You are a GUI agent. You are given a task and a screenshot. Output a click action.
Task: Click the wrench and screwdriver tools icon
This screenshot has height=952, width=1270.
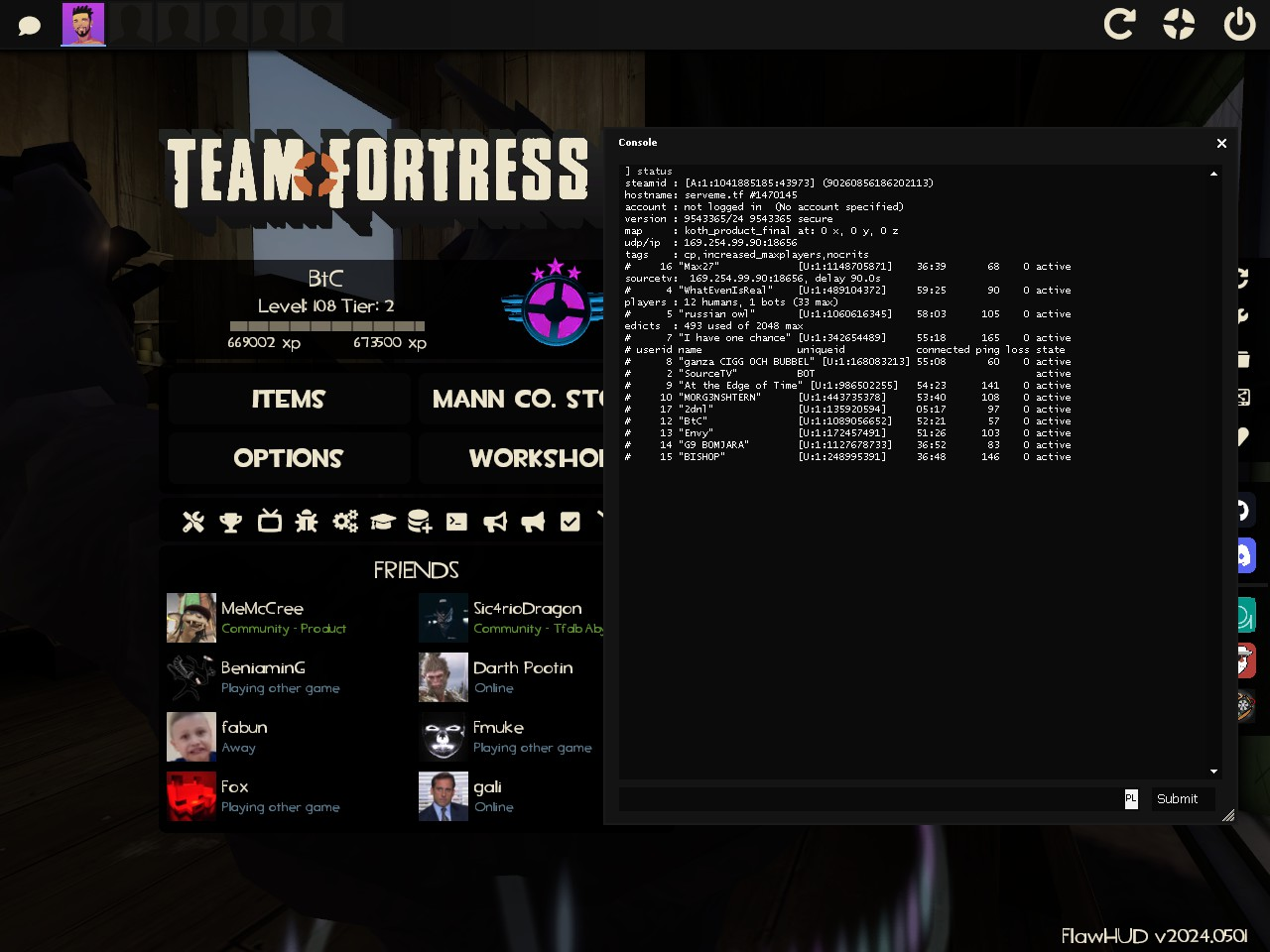pos(193,522)
